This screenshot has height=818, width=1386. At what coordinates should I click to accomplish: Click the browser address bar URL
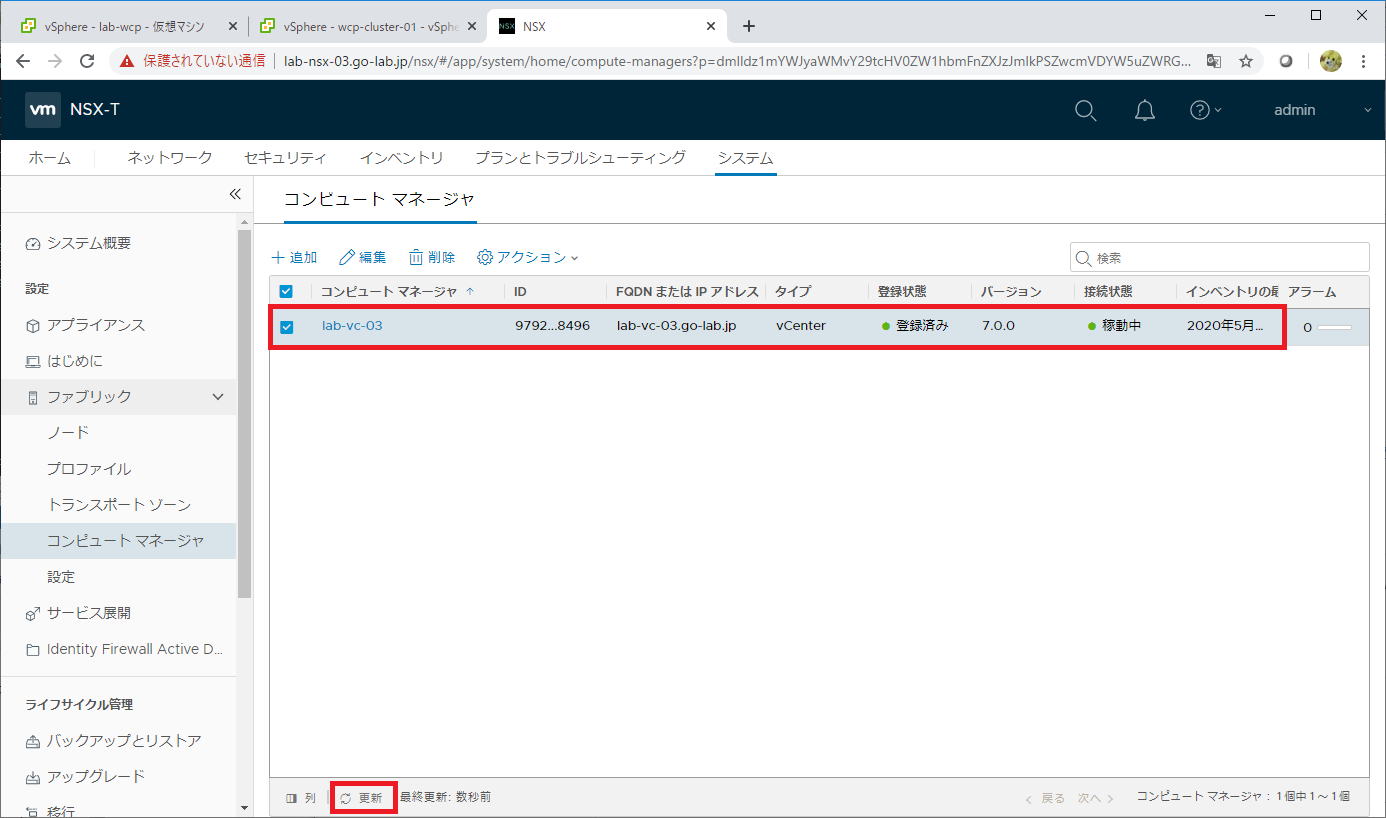point(738,61)
